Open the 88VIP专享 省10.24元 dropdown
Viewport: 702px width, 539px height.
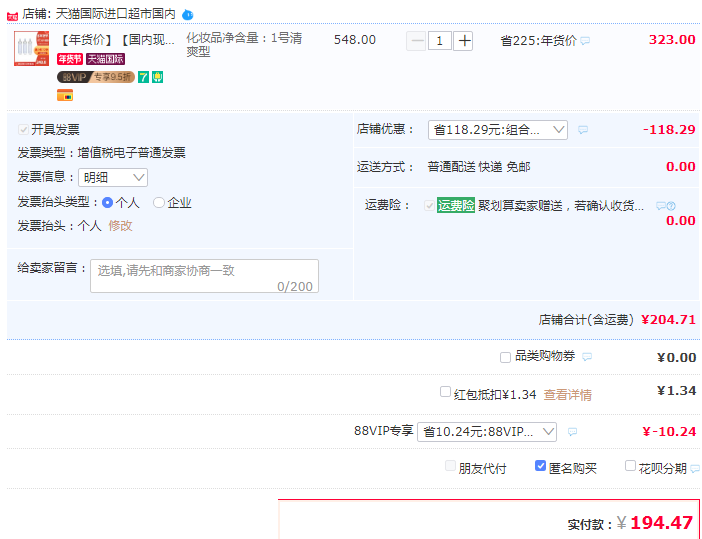[487, 432]
